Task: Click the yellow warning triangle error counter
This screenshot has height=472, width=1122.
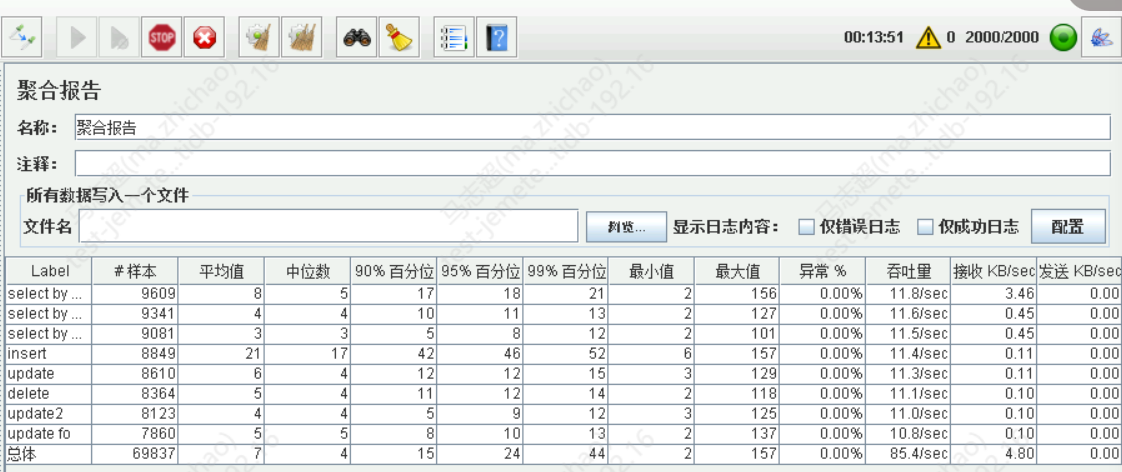Action: (x=929, y=37)
